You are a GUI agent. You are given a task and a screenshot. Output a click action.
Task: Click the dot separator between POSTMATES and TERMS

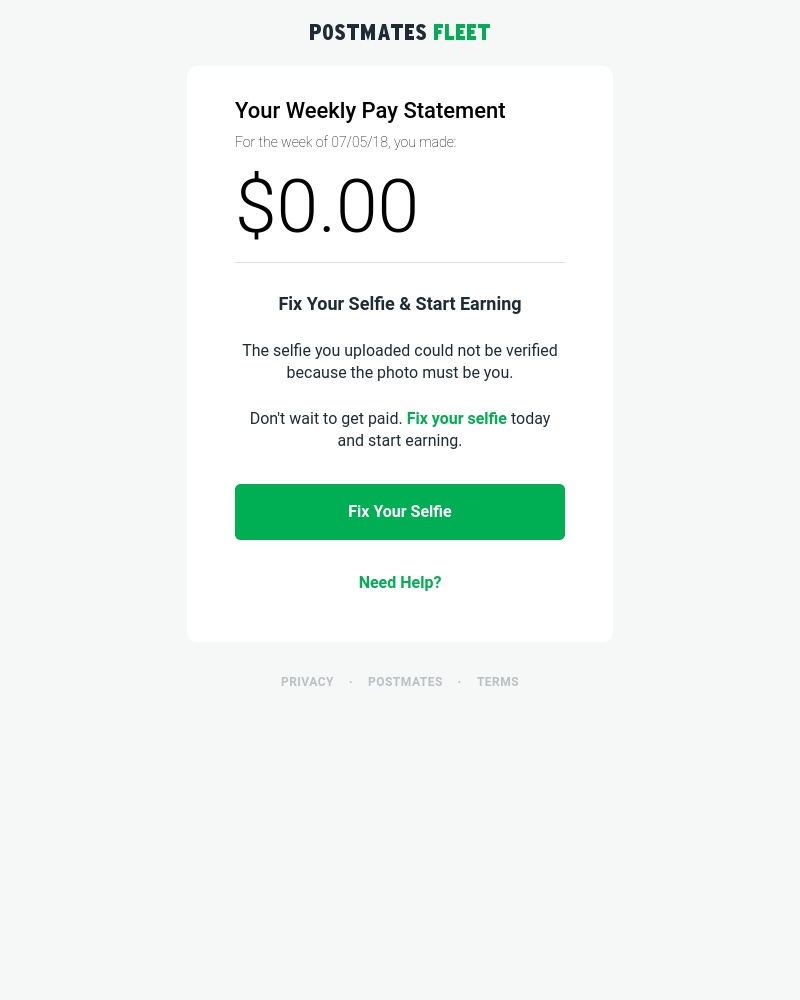pos(459,681)
